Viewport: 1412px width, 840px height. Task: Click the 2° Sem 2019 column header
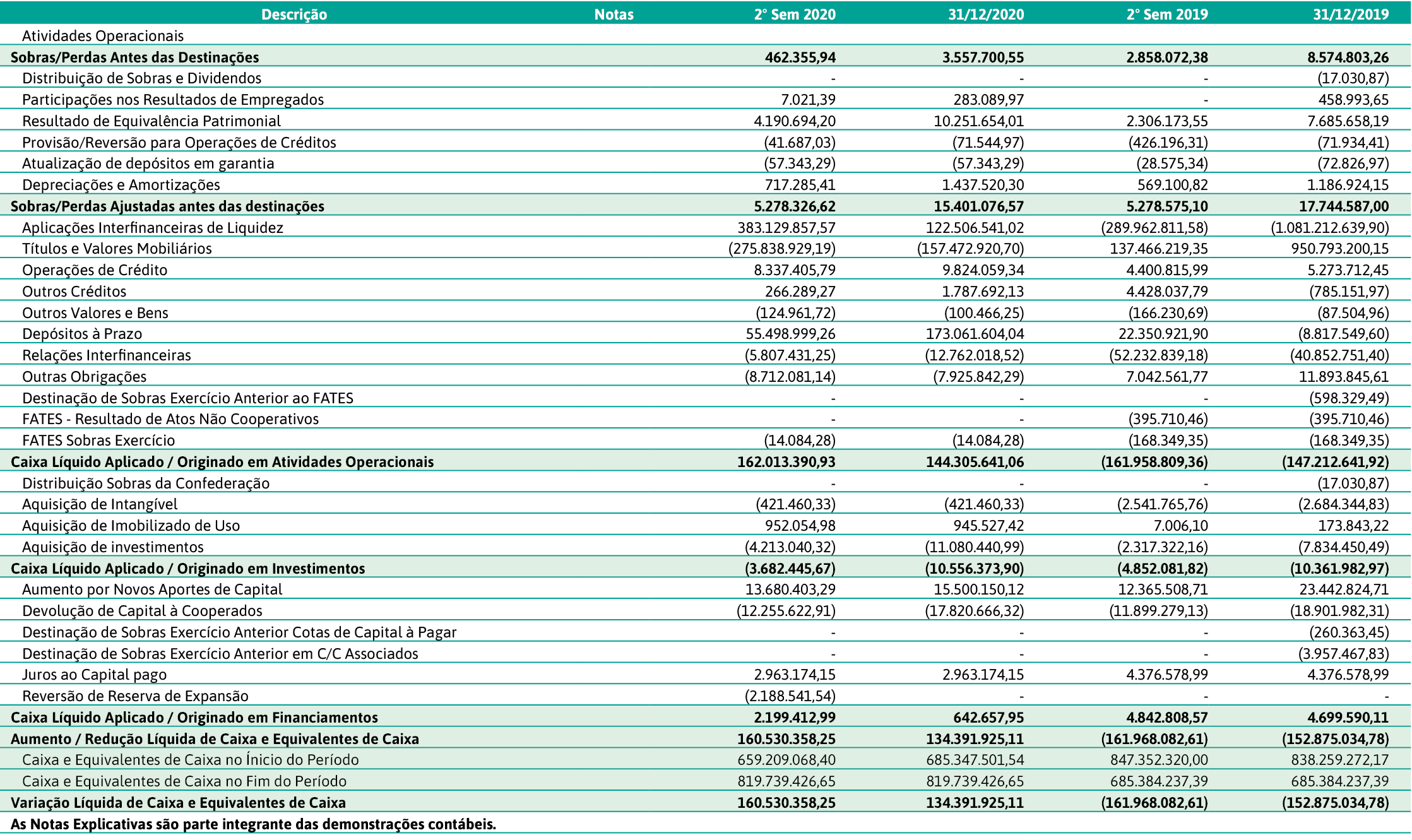(x=1166, y=14)
